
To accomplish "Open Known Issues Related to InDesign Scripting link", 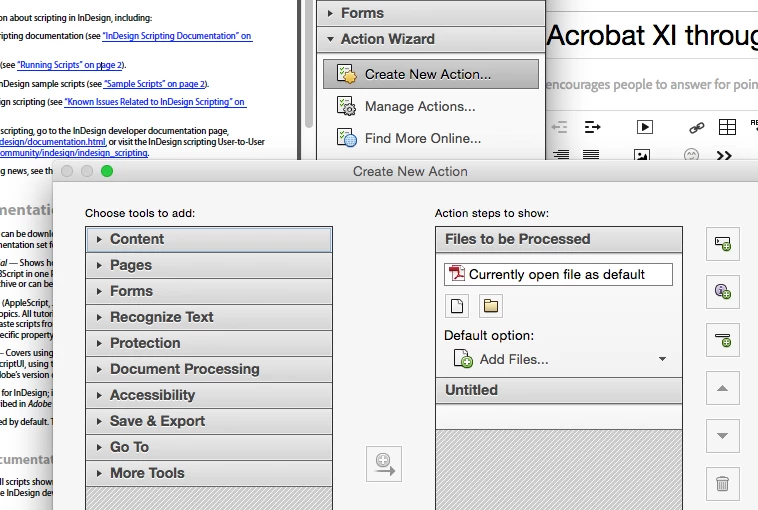I will pyautogui.click(x=155, y=102).
